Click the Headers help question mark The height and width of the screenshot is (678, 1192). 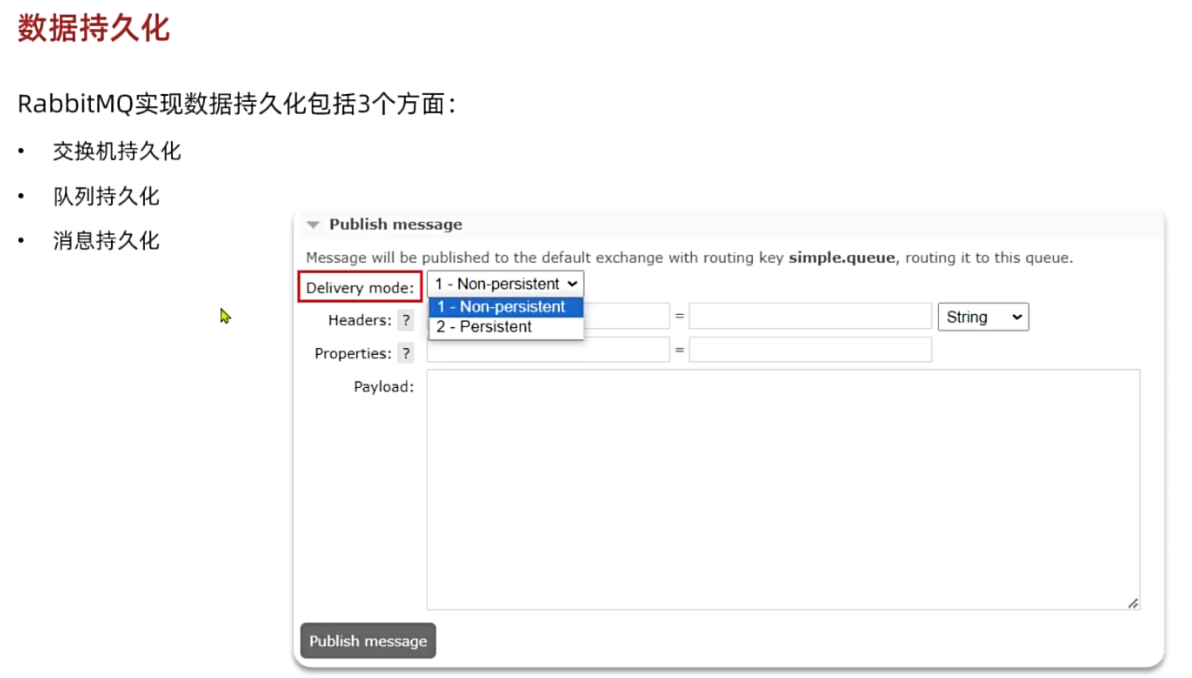point(406,321)
